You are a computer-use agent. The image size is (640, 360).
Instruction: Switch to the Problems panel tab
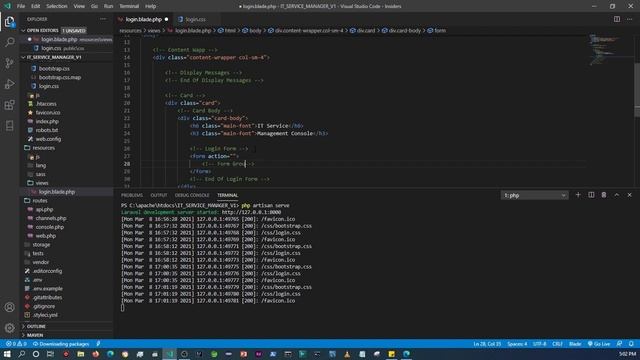132,195
